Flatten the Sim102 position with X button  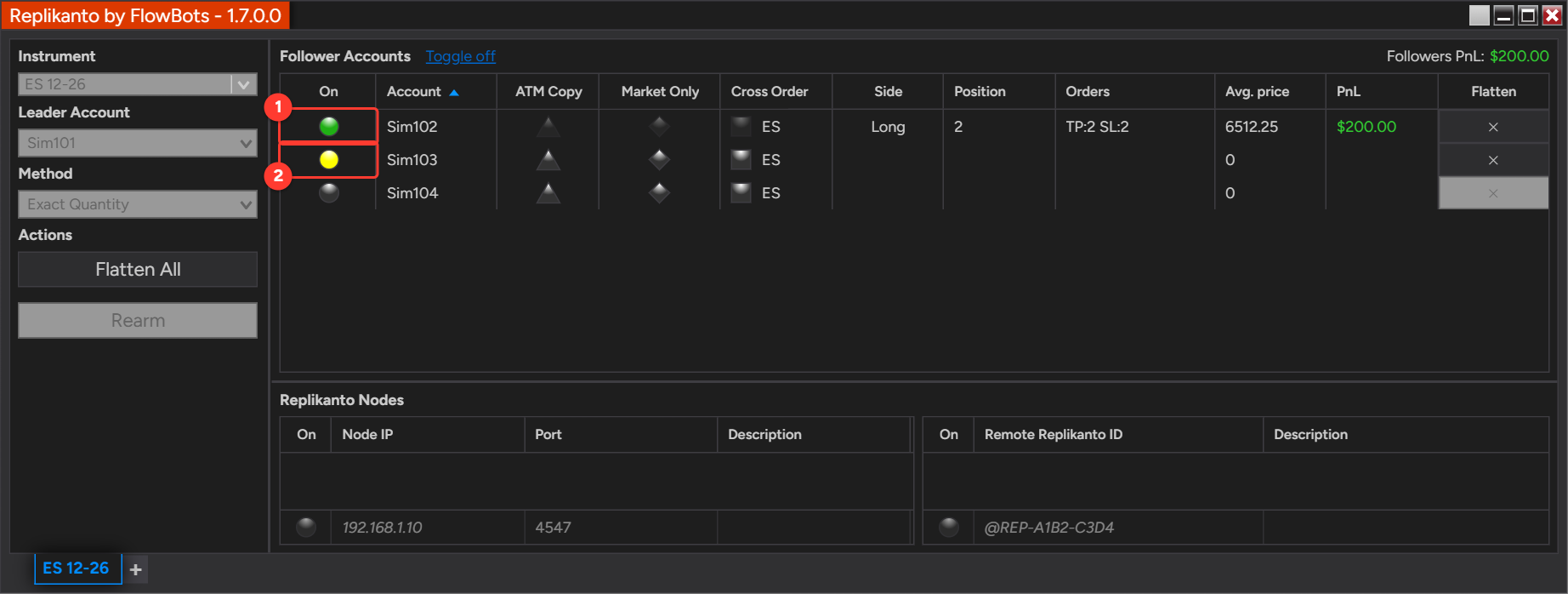[x=1493, y=127]
